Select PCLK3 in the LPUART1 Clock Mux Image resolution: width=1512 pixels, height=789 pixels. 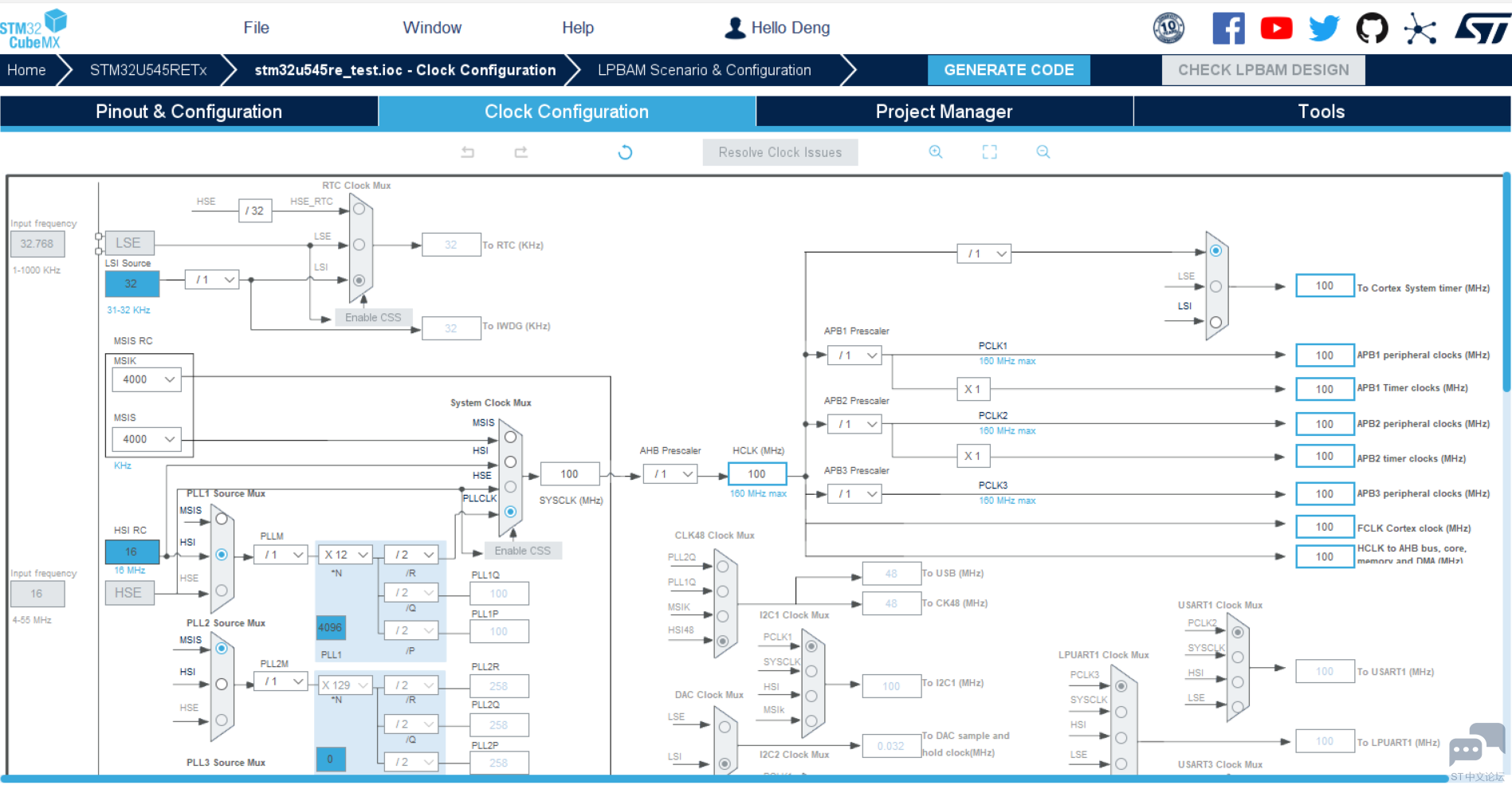tap(1121, 686)
